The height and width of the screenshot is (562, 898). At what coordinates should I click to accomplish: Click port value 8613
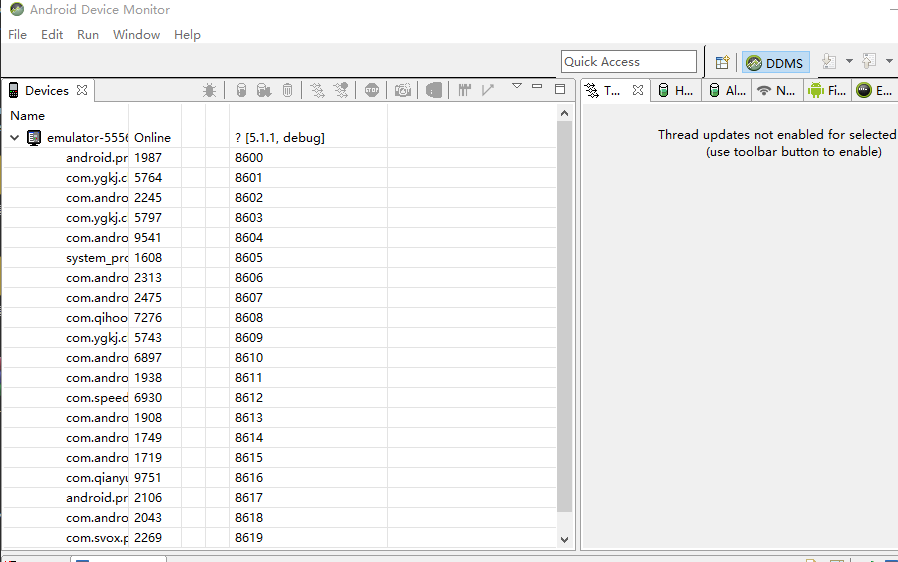point(249,418)
